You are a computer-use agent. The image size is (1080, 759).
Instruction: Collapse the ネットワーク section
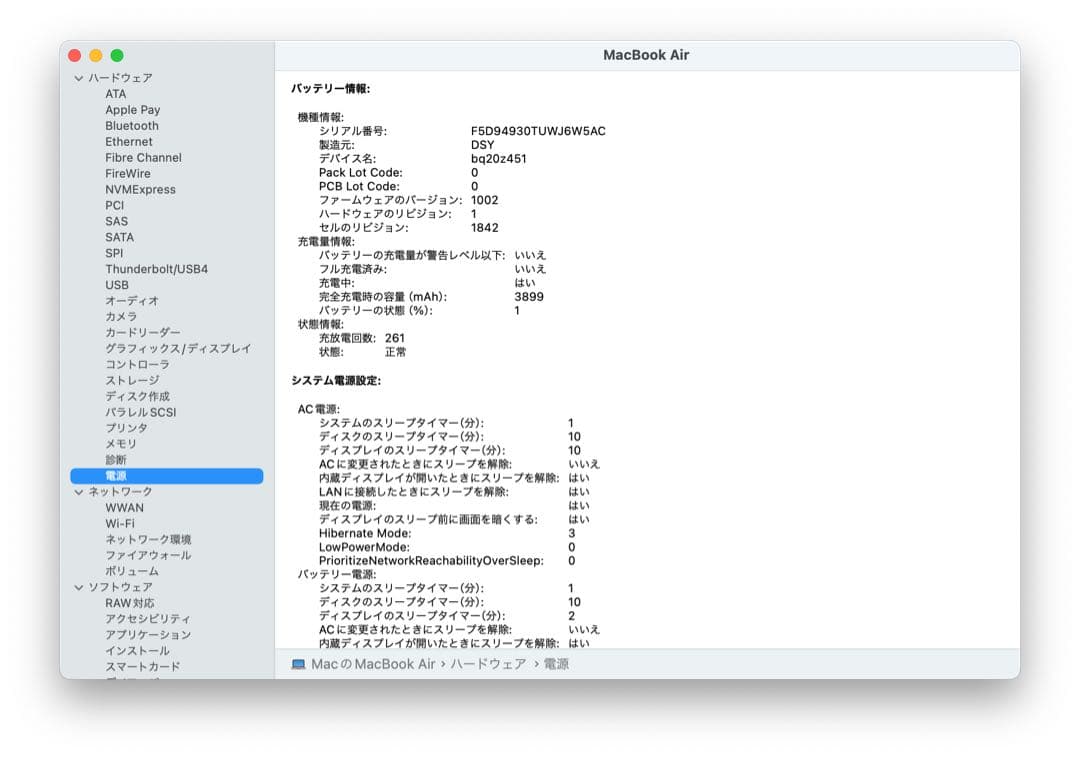pyautogui.click(x=78, y=491)
